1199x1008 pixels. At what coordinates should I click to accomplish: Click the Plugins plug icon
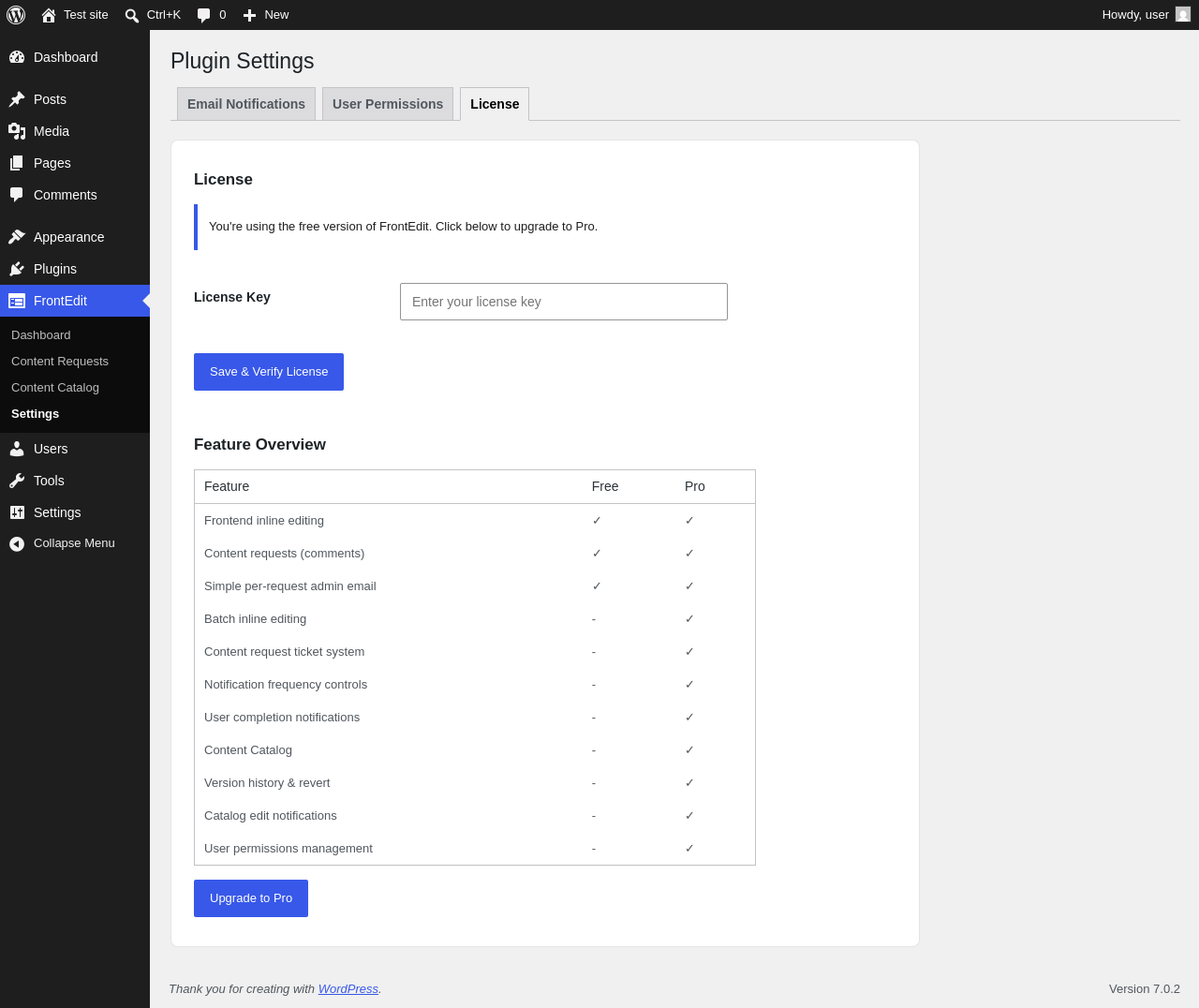click(x=17, y=269)
